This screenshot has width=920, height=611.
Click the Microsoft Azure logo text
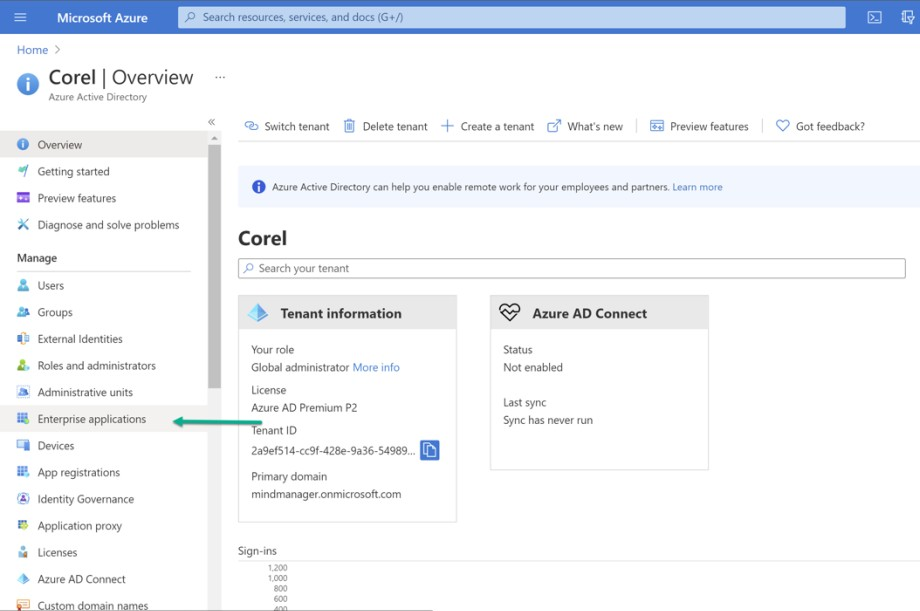[102, 18]
